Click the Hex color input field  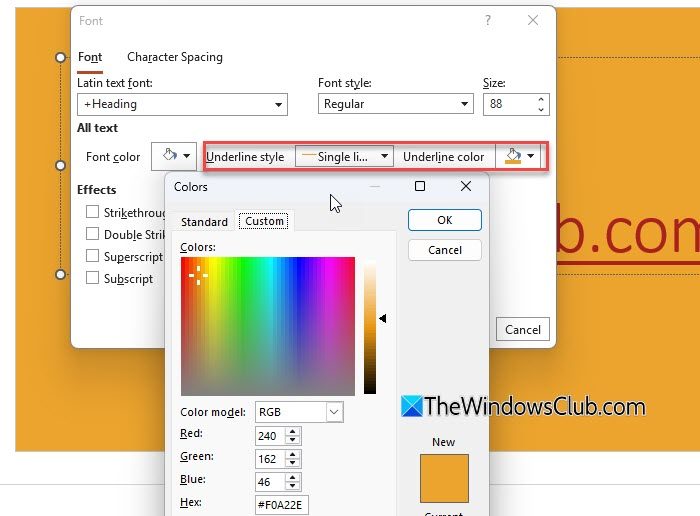(x=281, y=505)
